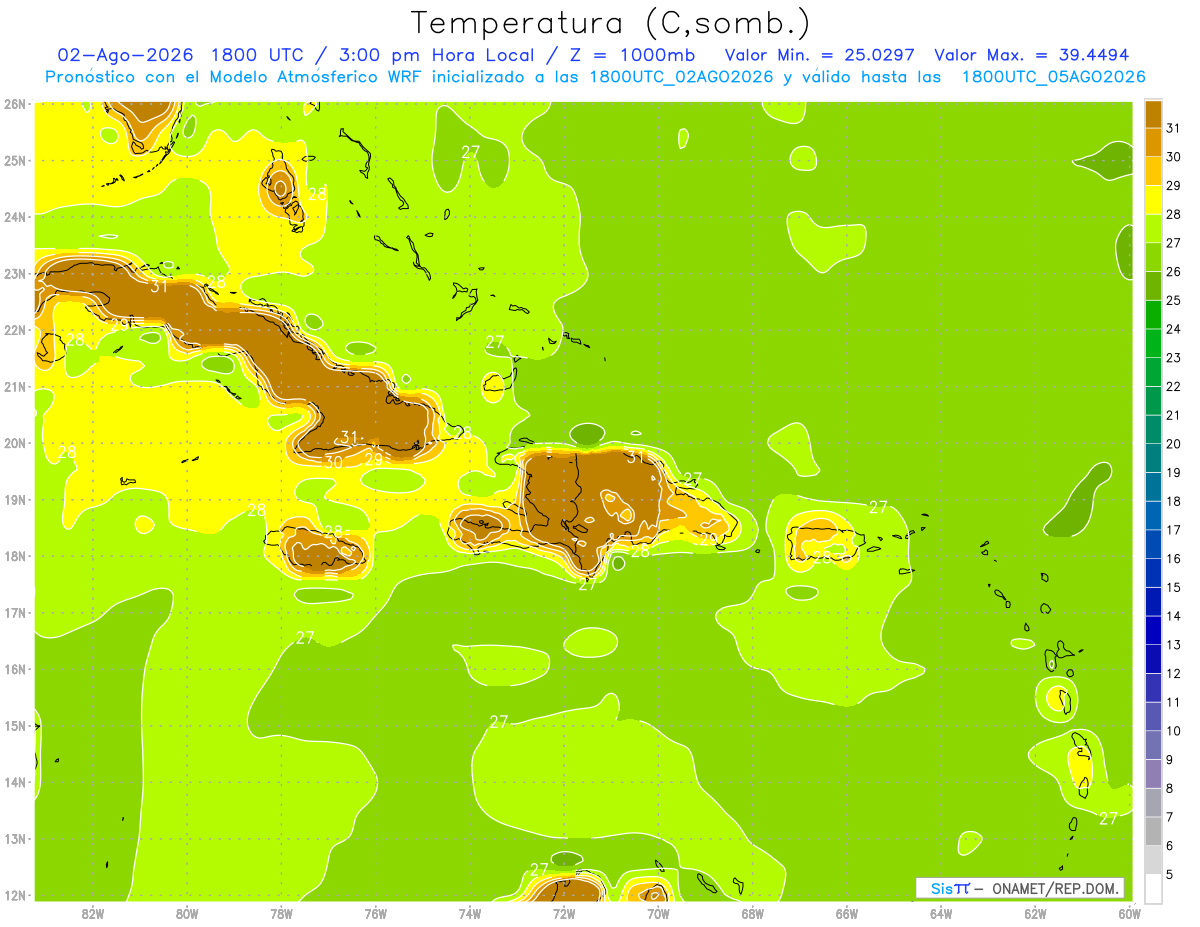The height and width of the screenshot is (927, 1200).
Task: Click the 66W longitude axis label
Action: point(847,913)
